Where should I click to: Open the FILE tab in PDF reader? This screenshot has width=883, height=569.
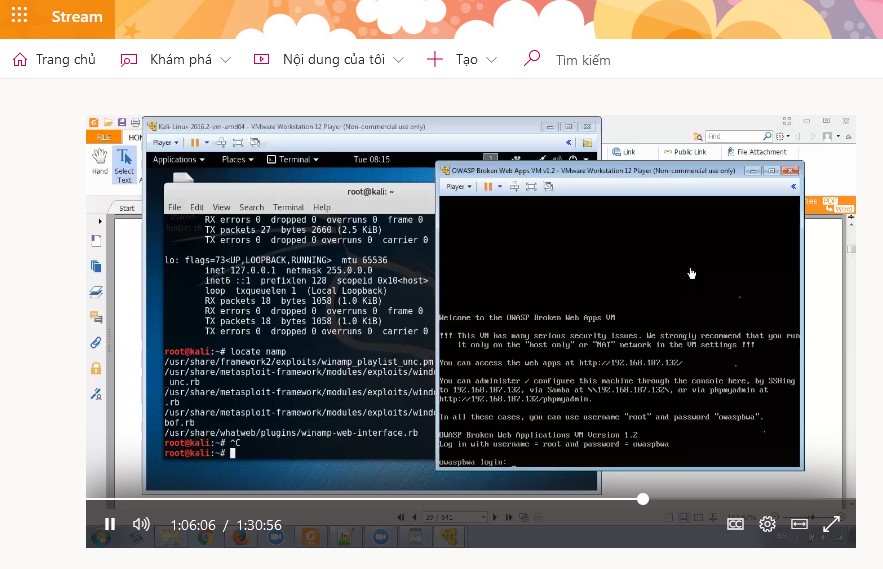click(x=104, y=137)
